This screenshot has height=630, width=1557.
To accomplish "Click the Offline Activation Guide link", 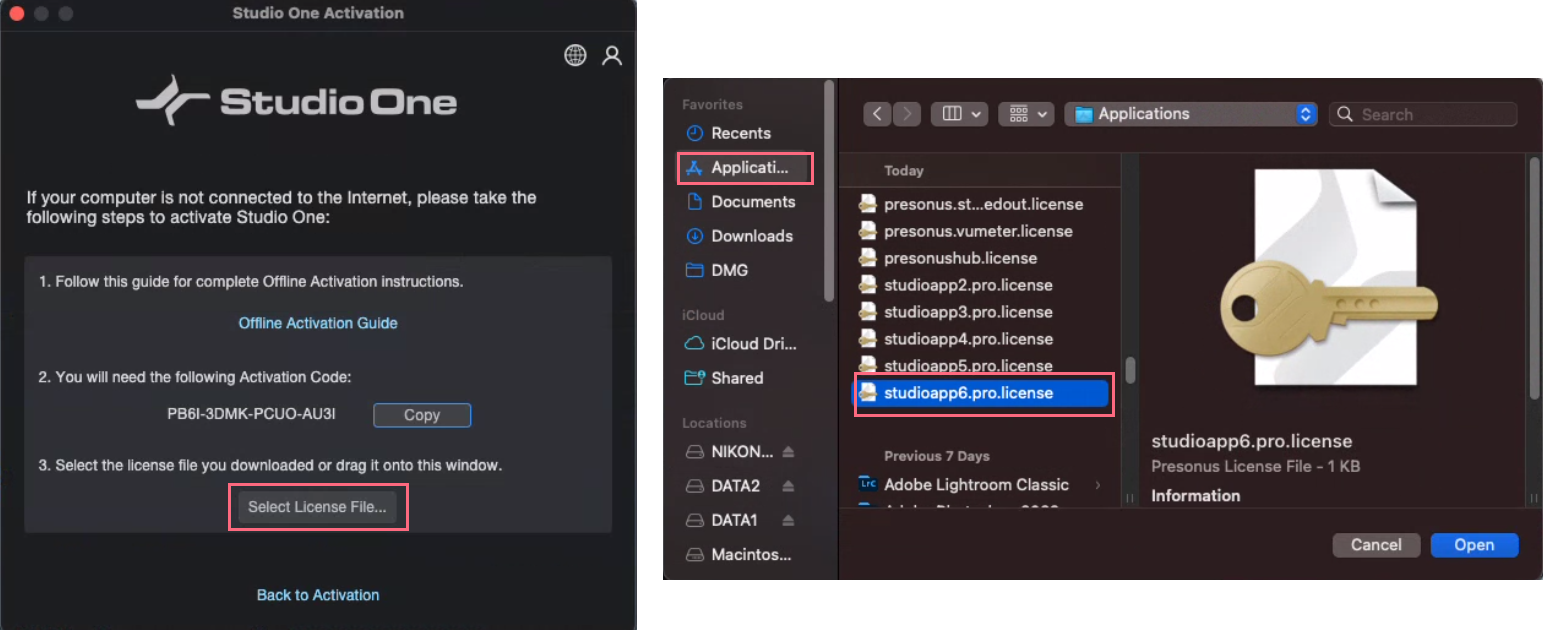I will (317, 322).
